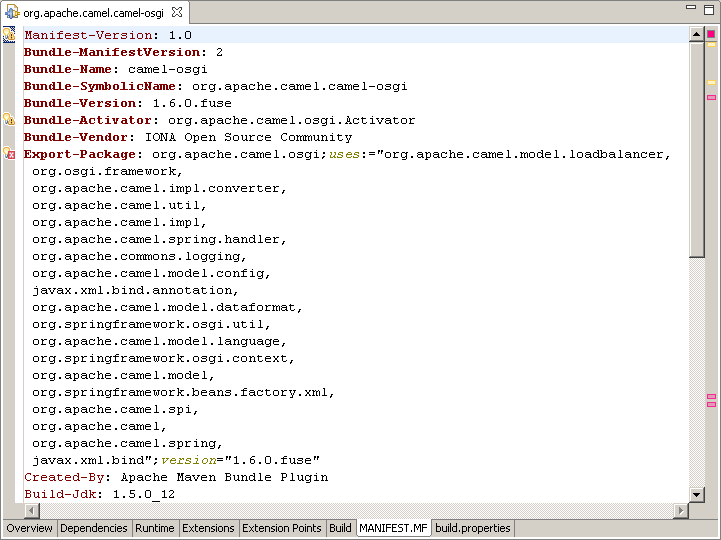Click the topmost yellow warning mark in overview ruler
721x540 pixels.
pyautogui.click(x=711, y=45)
